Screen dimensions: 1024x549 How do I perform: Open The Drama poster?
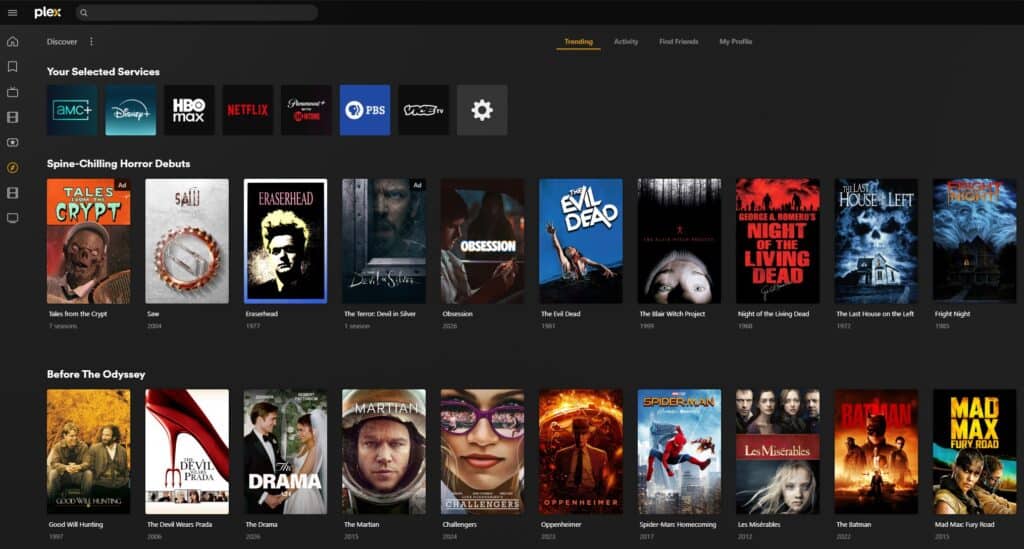pyautogui.click(x=285, y=452)
